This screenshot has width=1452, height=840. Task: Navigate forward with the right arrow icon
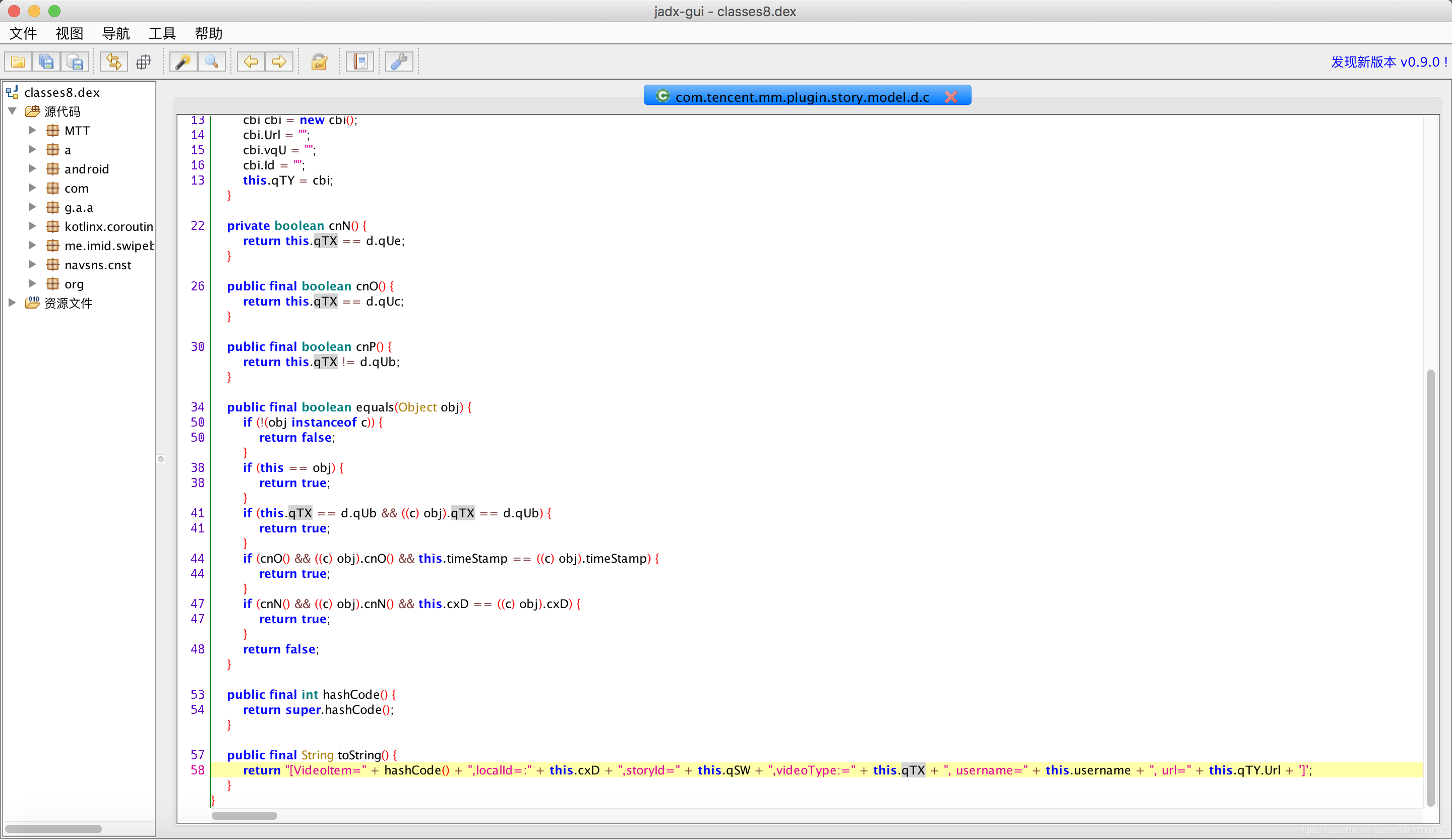pos(279,62)
